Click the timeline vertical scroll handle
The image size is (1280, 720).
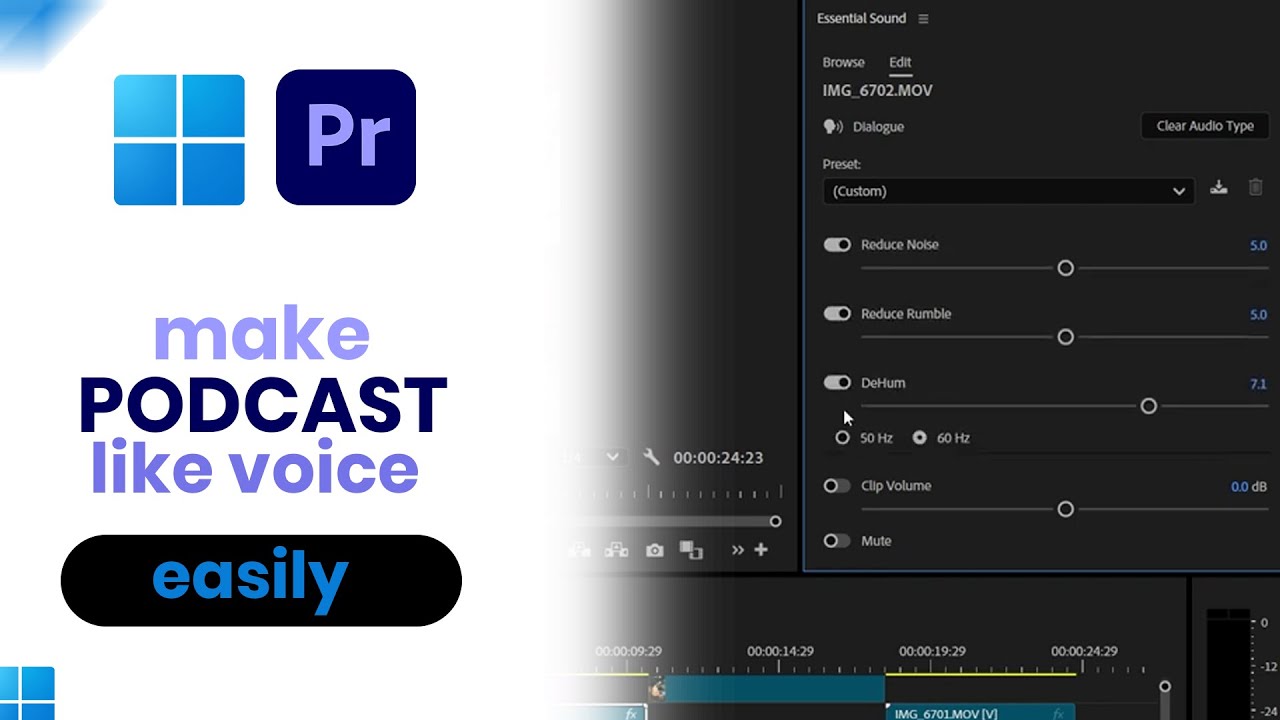click(x=1164, y=687)
